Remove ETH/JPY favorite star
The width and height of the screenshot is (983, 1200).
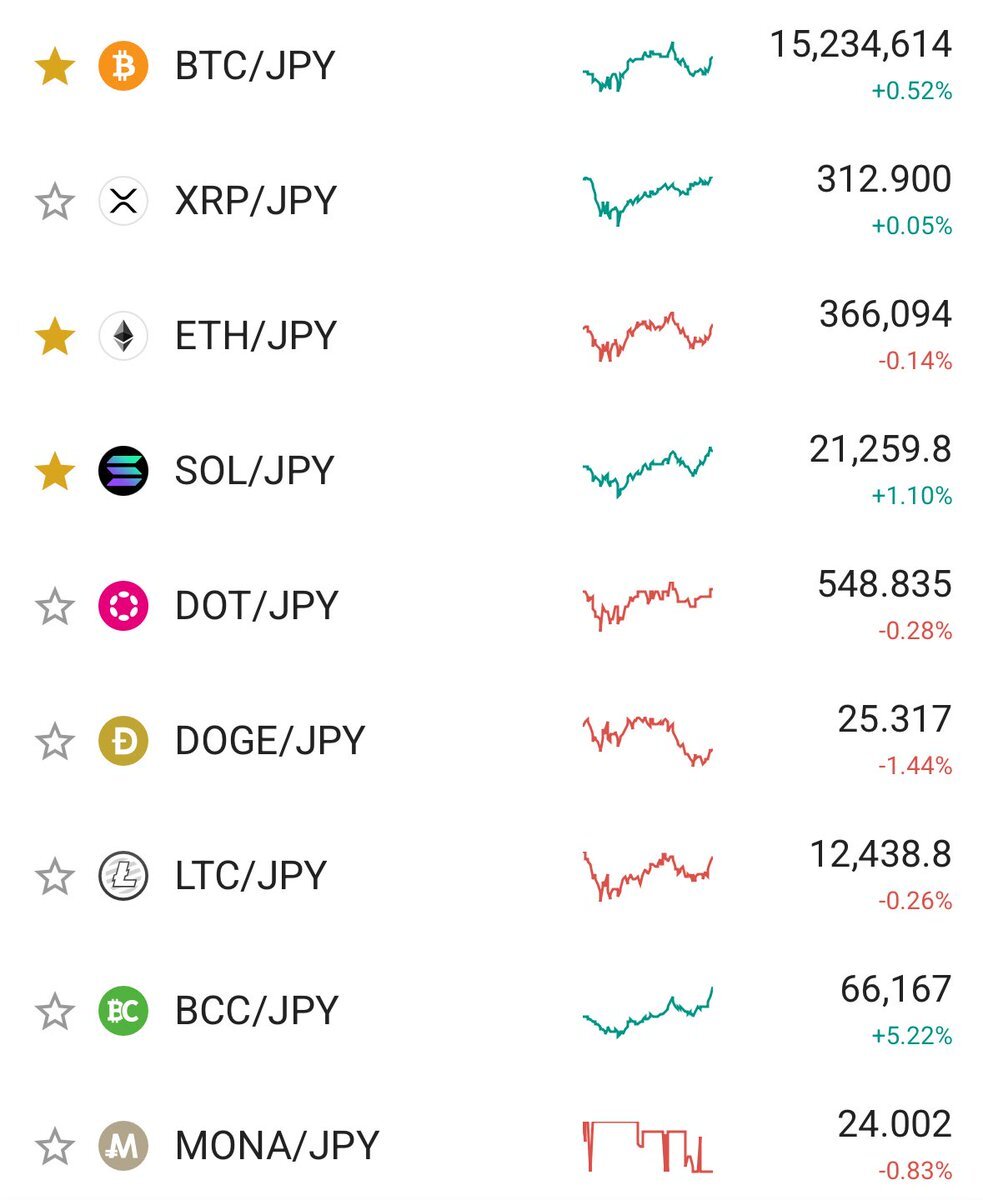tap(54, 336)
